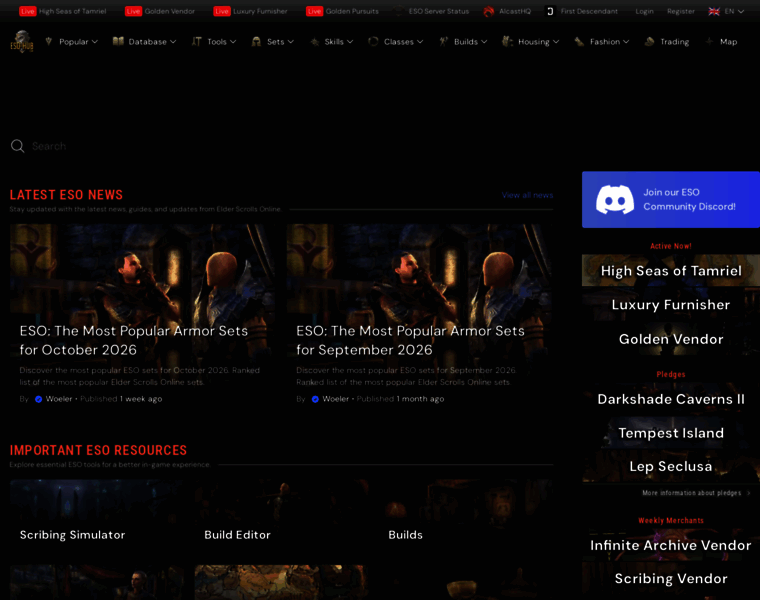Expand the Tools dropdown chevron
This screenshot has width=760, height=600.
click(x=233, y=42)
